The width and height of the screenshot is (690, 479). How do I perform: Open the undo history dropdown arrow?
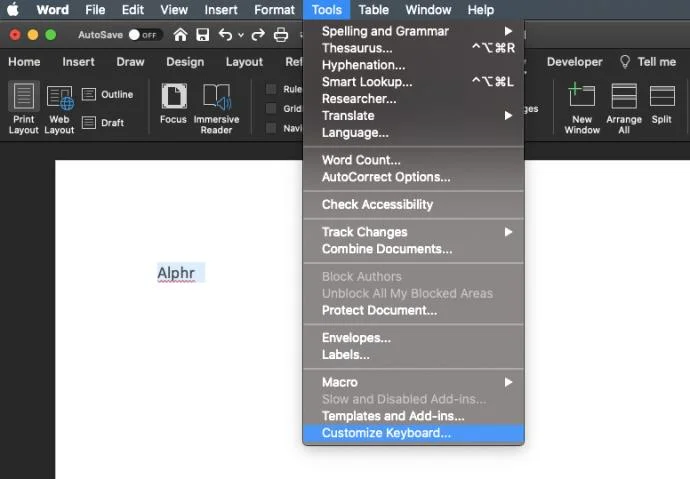tap(241, 35)
